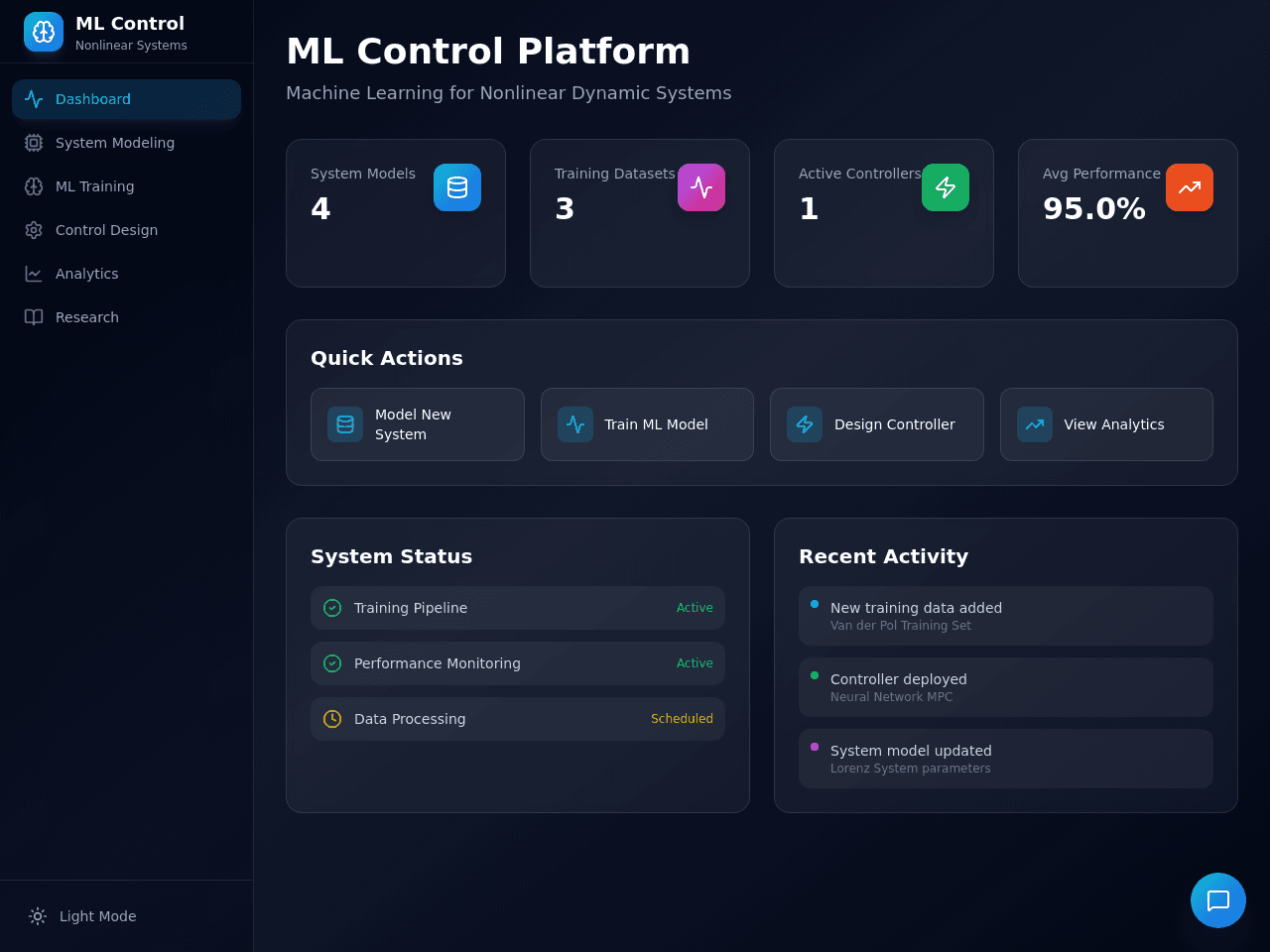
Task: Click the Performance Monitoring check circle icon
Action: (332, 663)
